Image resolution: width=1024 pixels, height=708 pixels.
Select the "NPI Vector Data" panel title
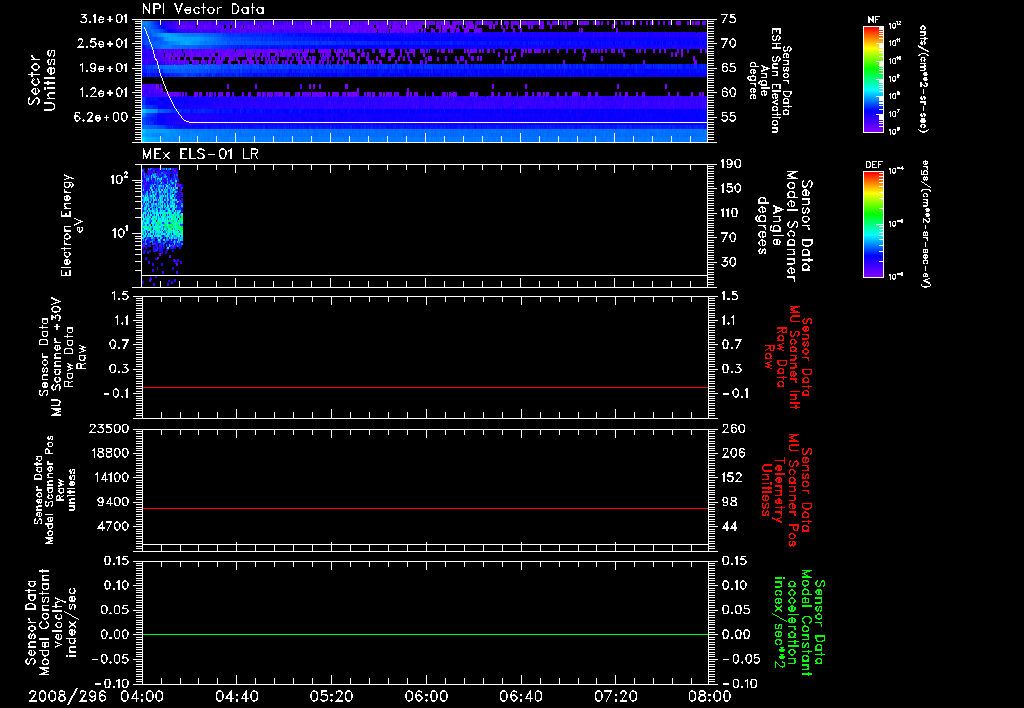pyautogui.click(x=203, y=9)
